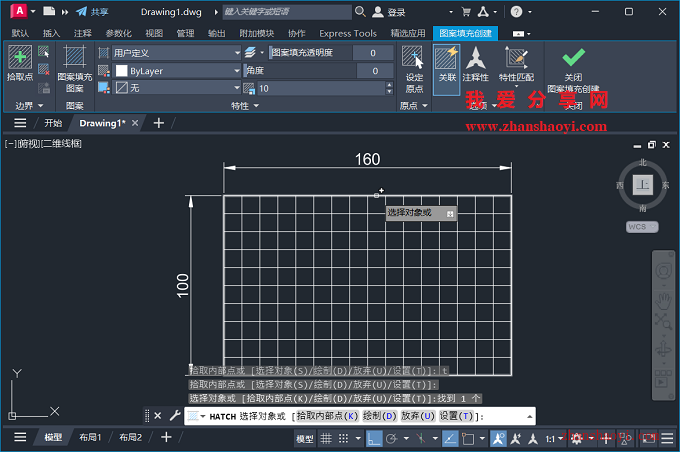Toggle polar tracking in status bar
The image size is (680, 452).
point(392,439)
